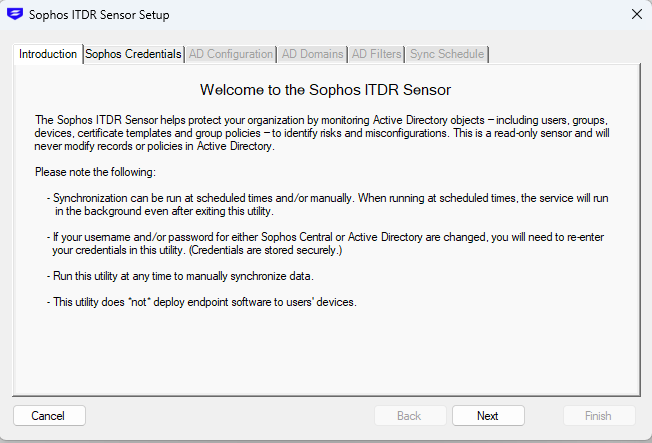Screen dimensions: 652x443
Task: Click the Cancel button
Action: tap(49, 416)
